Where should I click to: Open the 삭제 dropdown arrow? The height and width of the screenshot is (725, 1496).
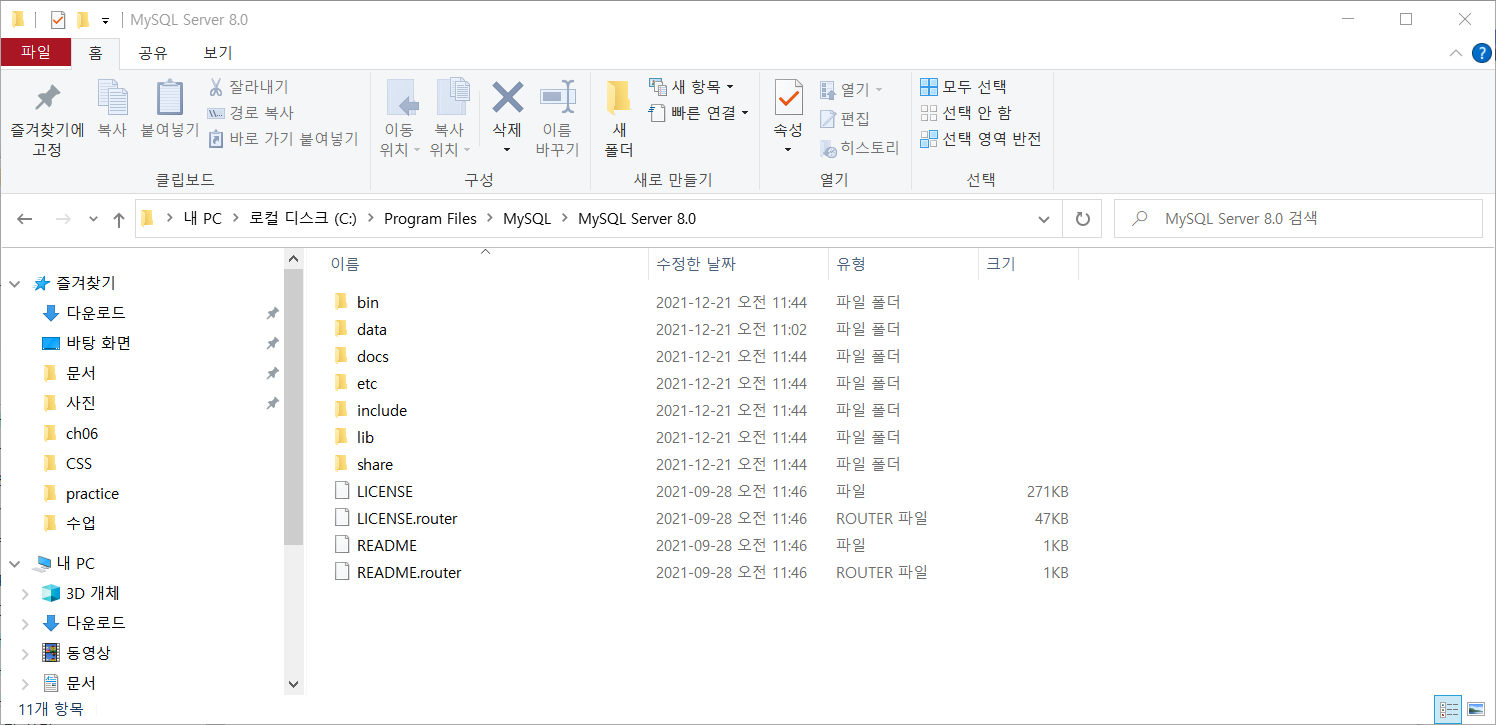pyautogui.click(x=507, y=149)
